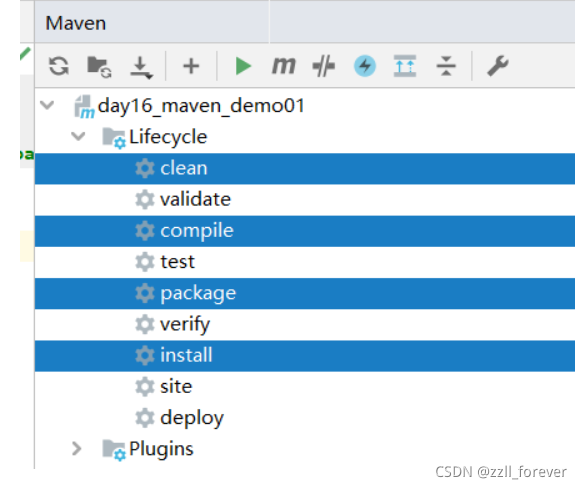The image size is (582, 489).
Task: Click the Plugins folder icon
Action: [x=114, y=450]
